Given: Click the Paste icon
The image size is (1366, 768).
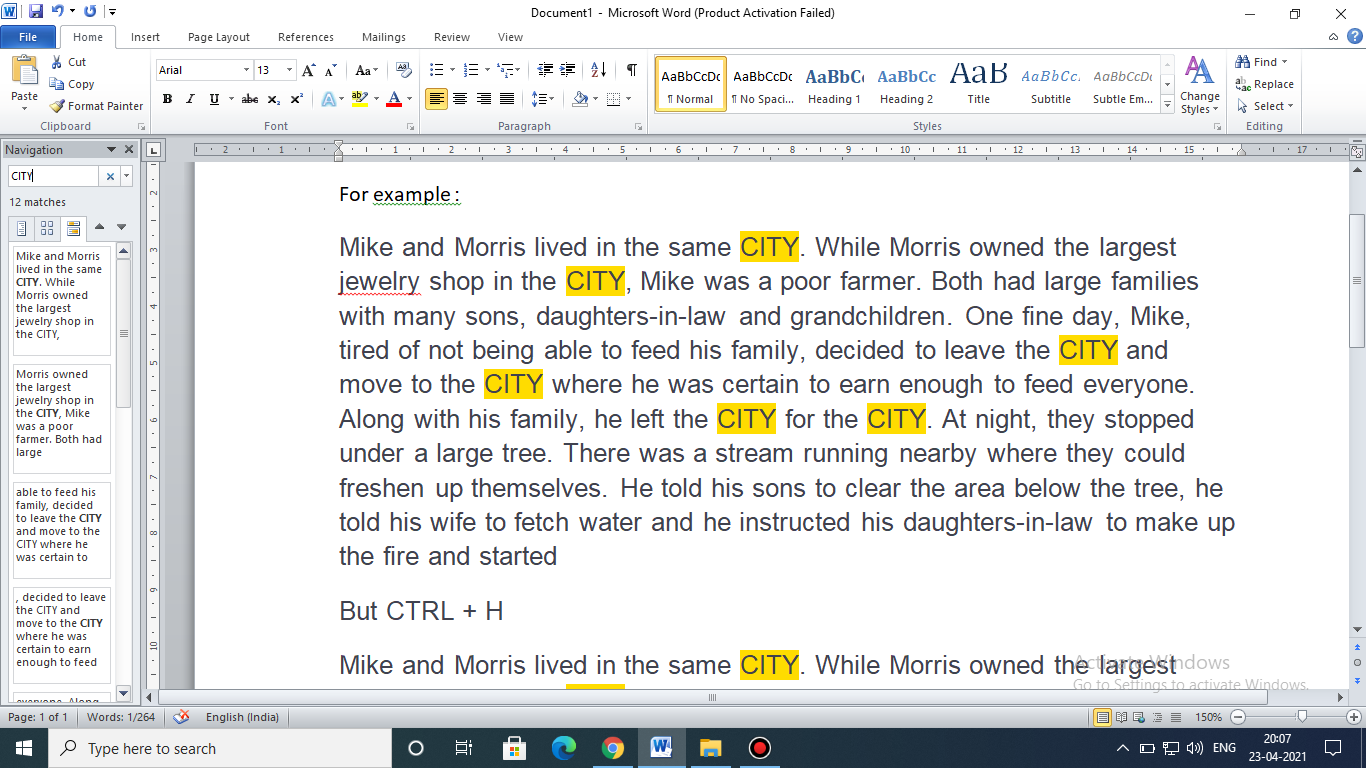Looking at the screenshot, I should 24,72.
